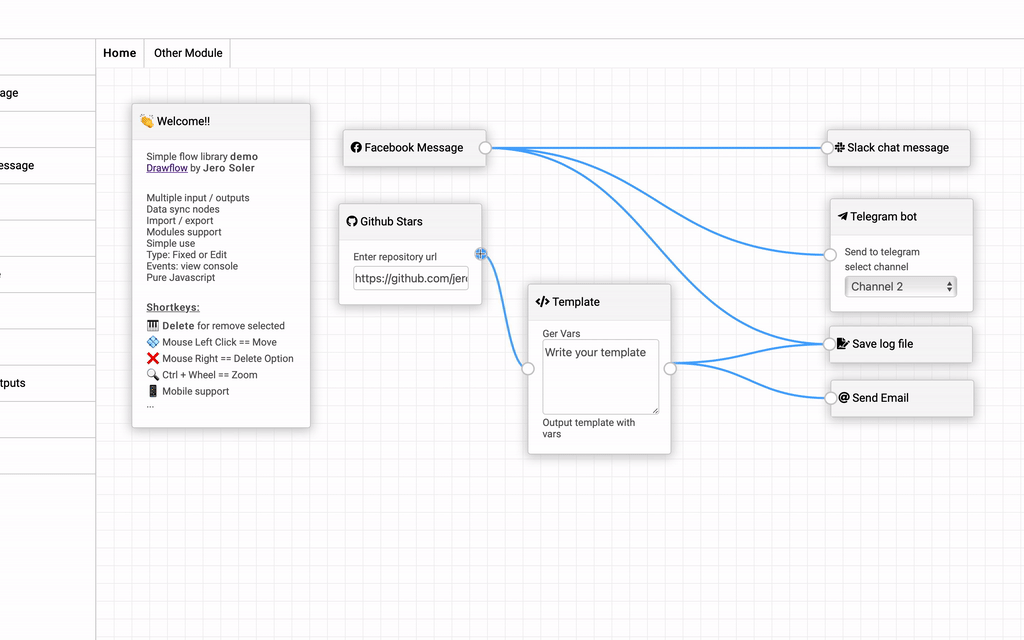This screenshot has height=640, width=1024.
Task: Click the code brackets icon in Template node
Action: coord(542,302)
